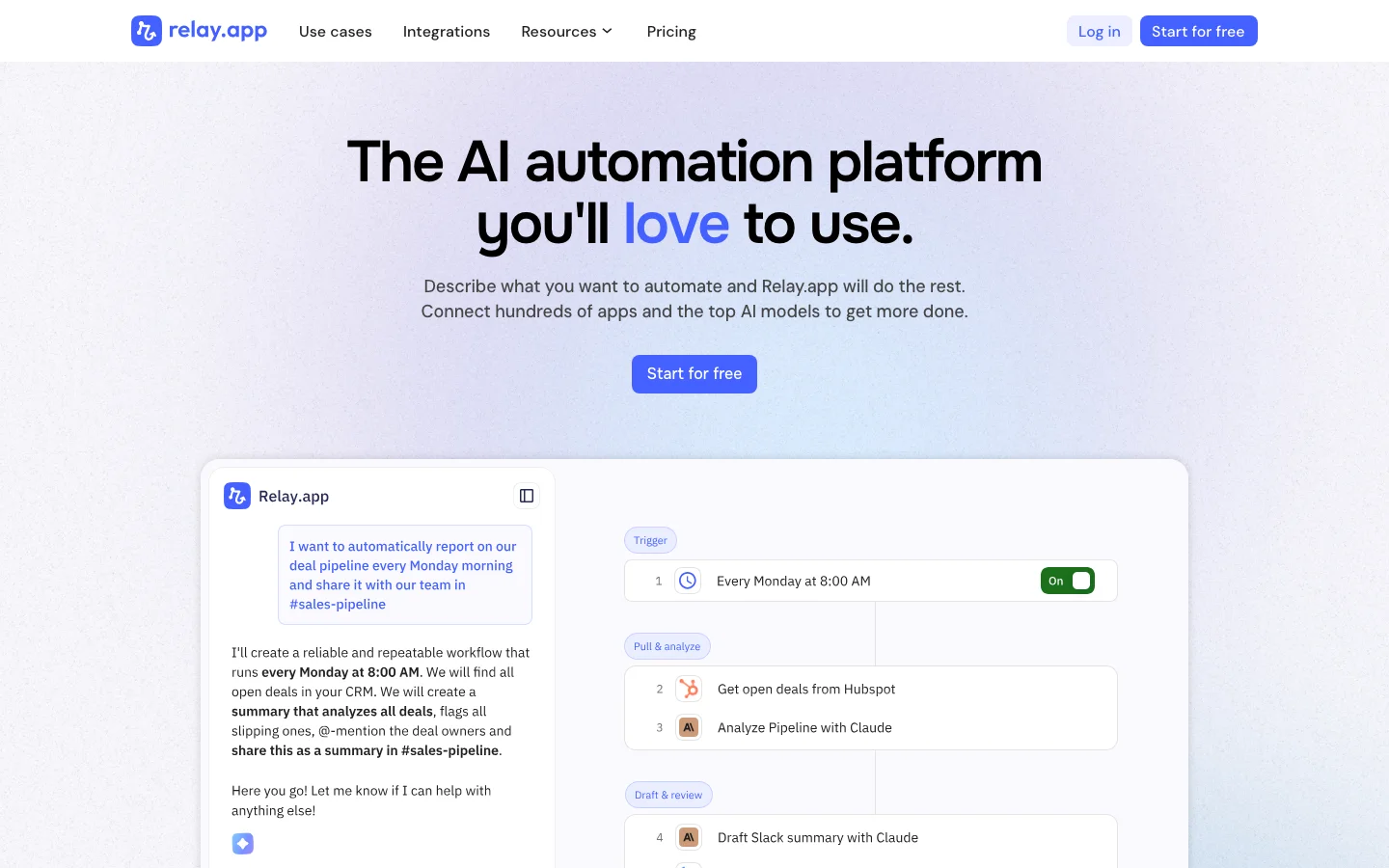Click the Every Monday at 8:00 AM step
The width and height of the screenshot is (1389, 868).
pos(871,581)
